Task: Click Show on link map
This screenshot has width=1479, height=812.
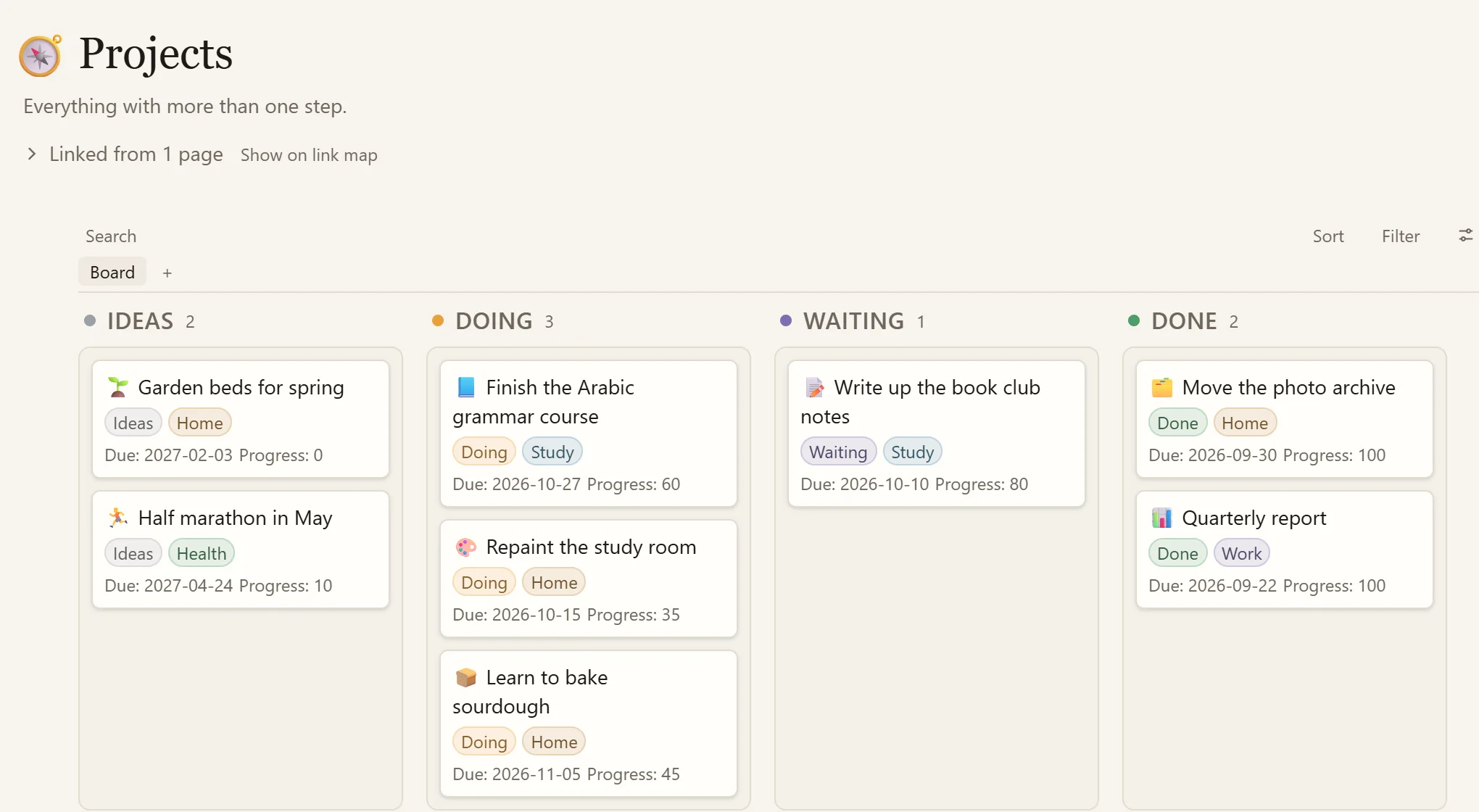Action: [309, 154]
